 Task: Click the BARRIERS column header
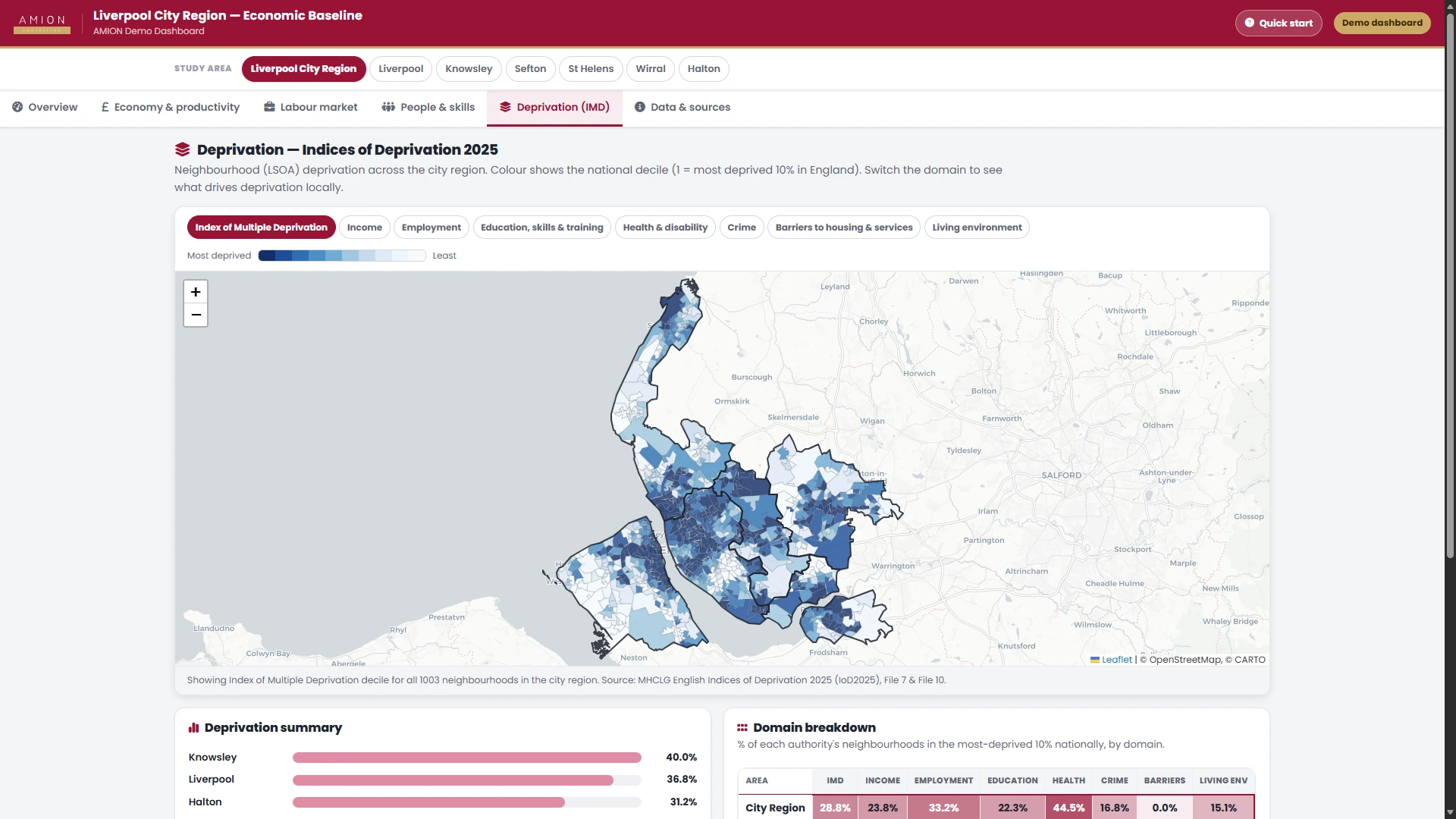1165,781
